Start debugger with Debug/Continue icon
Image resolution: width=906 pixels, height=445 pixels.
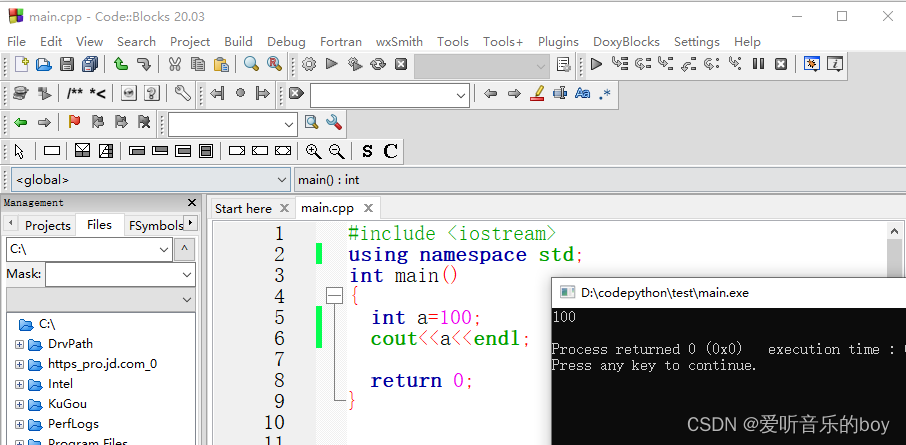pyautogui.click(x=596, y=64)
